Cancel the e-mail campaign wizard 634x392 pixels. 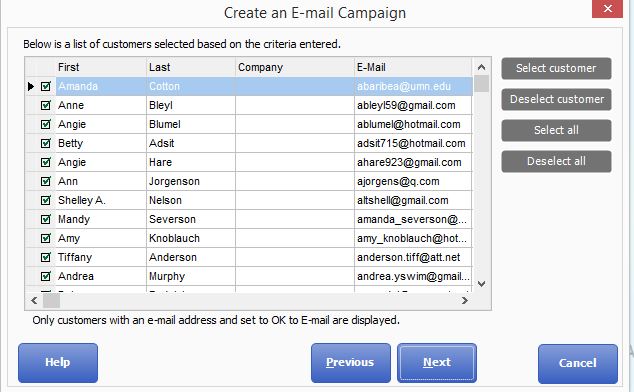tap(578, 363)
